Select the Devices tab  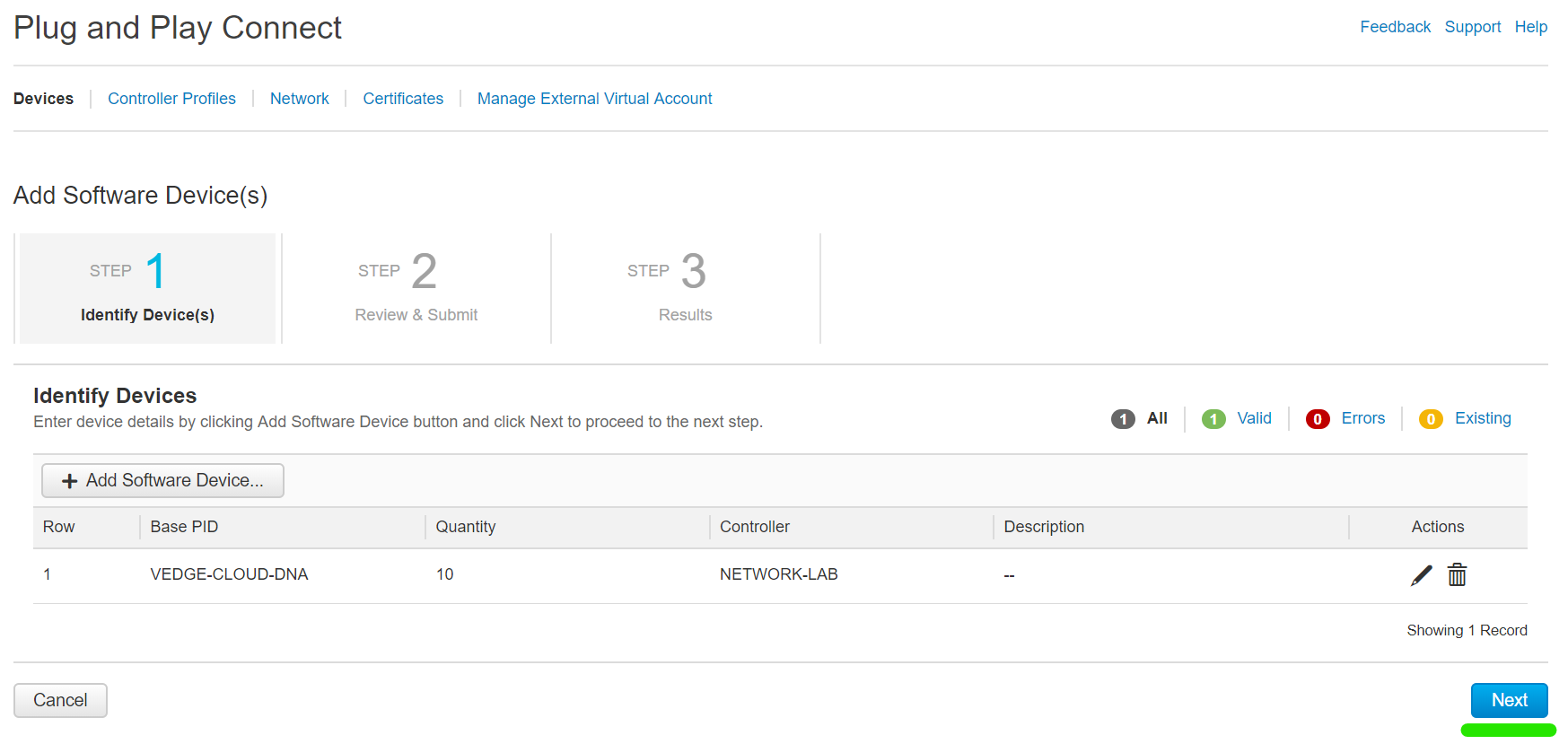[x=43, y=99]
